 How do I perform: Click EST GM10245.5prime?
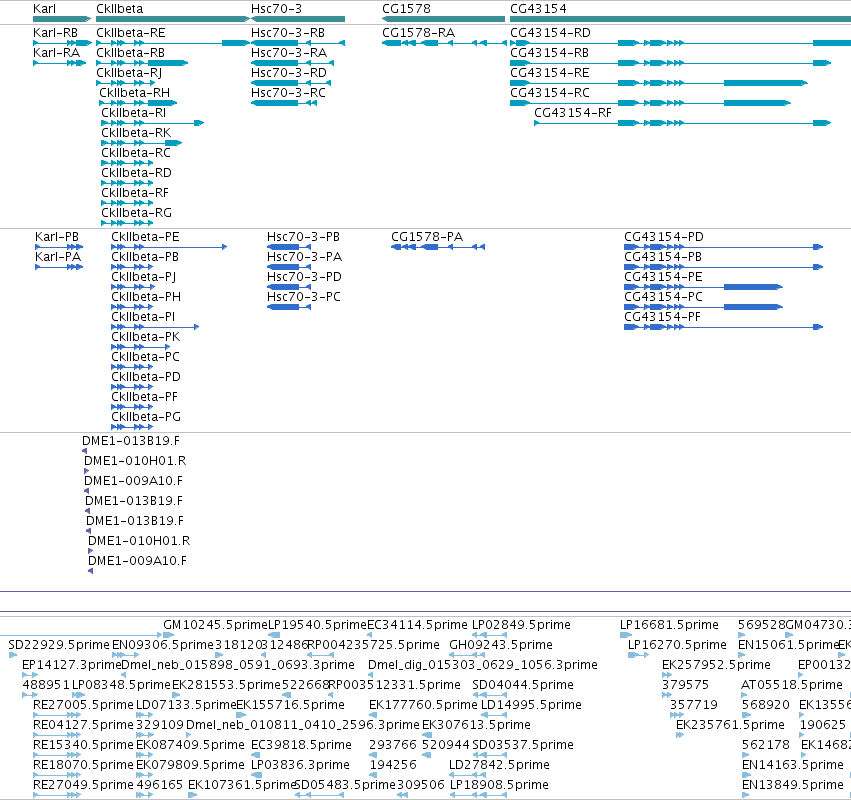click(215, 625)
